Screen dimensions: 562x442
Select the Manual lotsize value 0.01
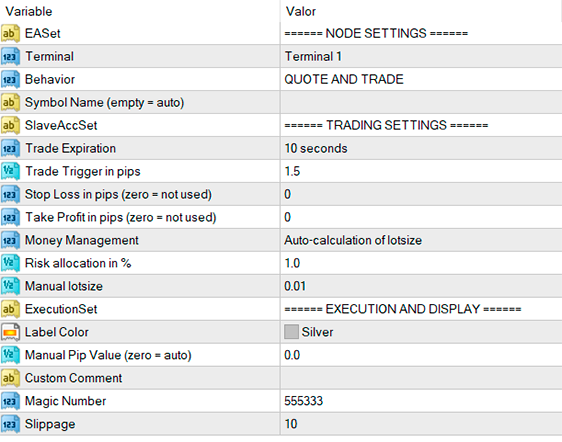(295, 286)
